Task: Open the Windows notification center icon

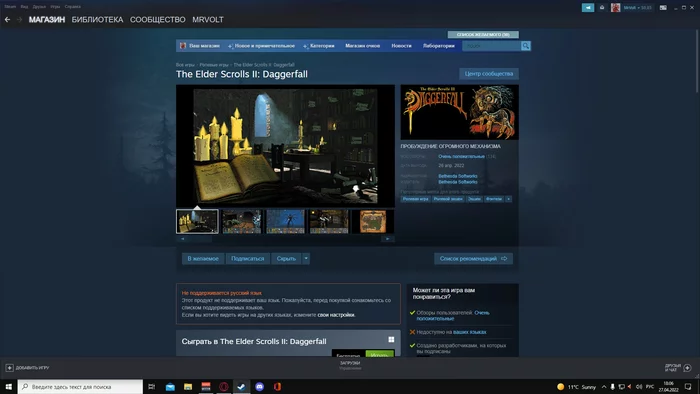Action: point(688,387)
